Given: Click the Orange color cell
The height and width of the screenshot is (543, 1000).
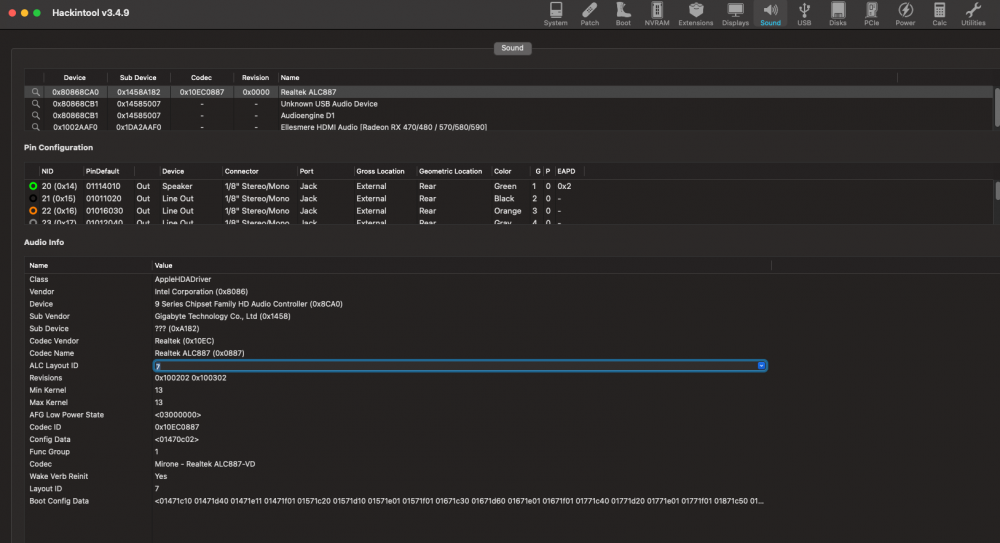Looking at the screenshot, I should click(x=508, y=211).
